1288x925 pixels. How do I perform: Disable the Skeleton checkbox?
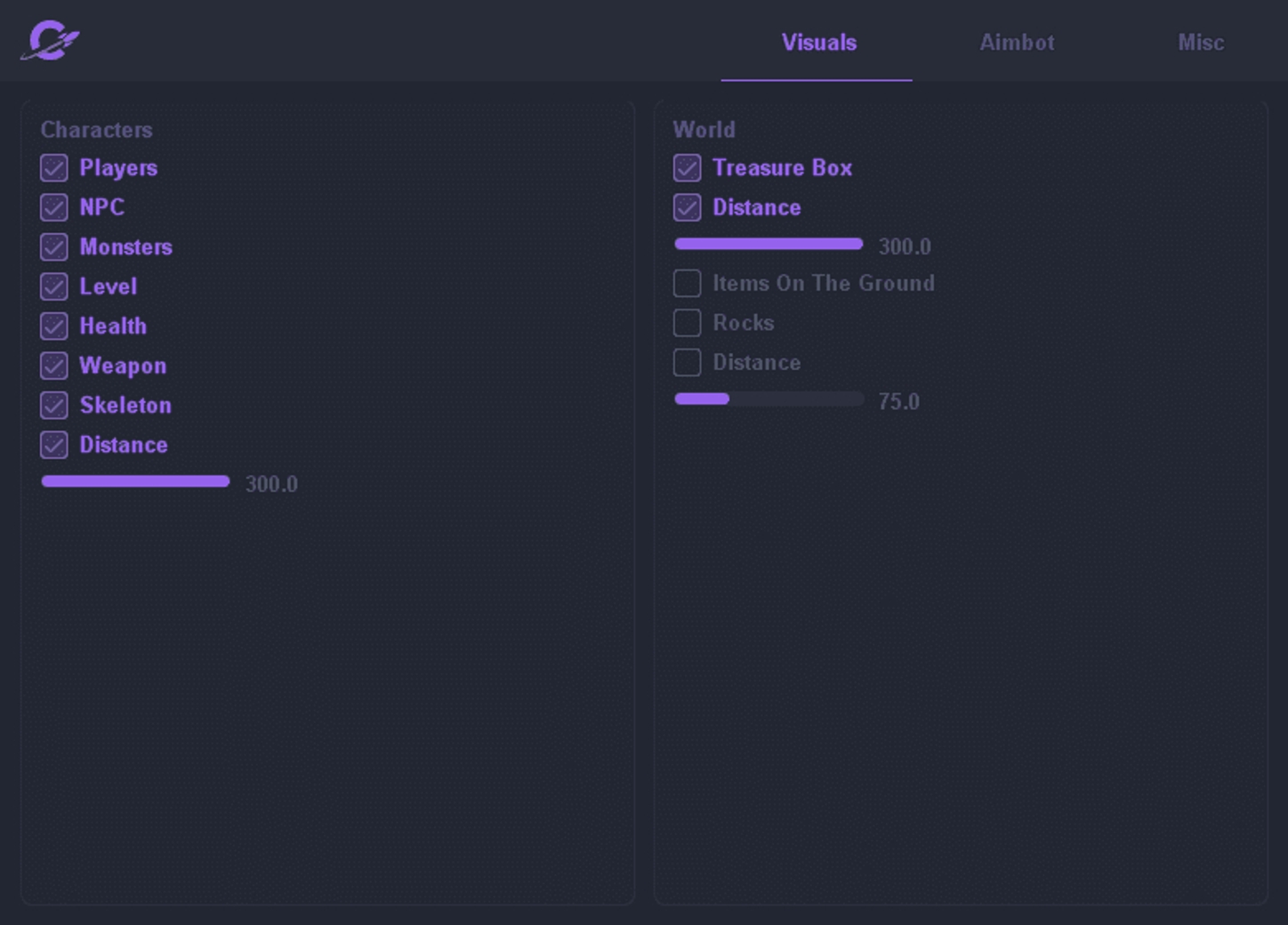click(54, 406)
